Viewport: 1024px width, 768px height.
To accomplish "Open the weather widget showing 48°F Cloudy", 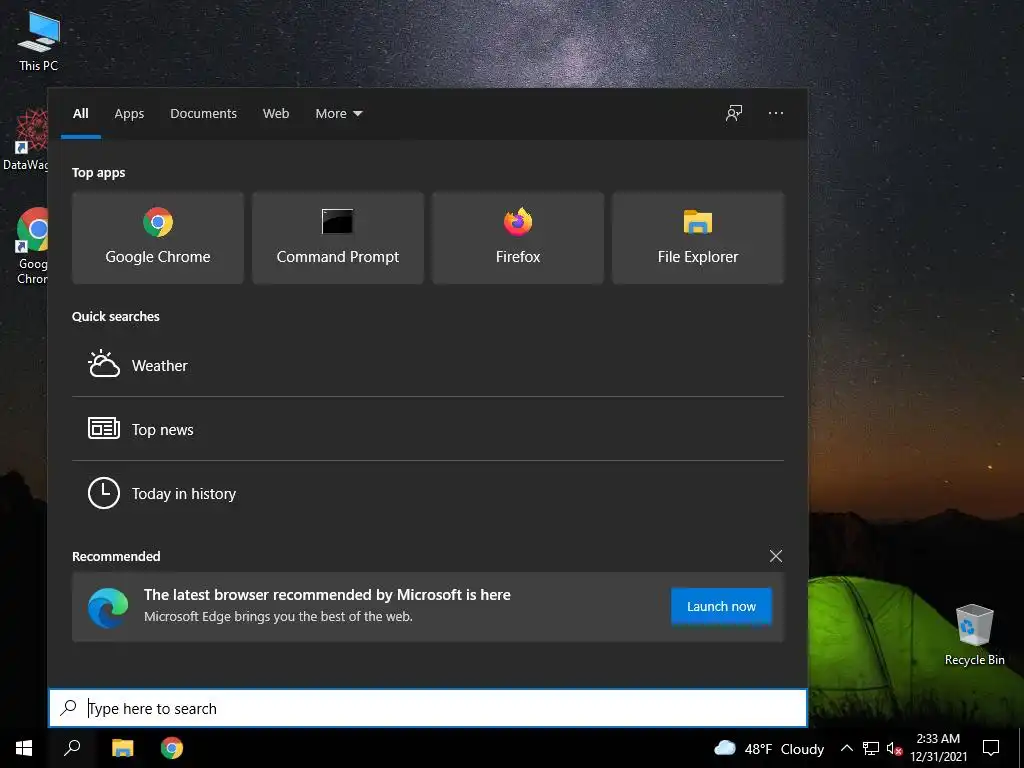I will (769, 748).
